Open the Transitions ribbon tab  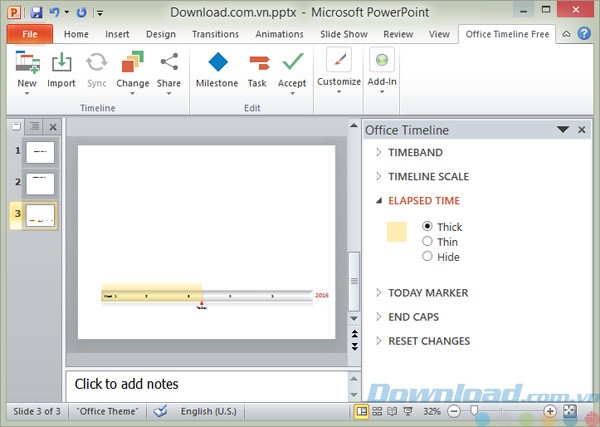pos(215,34)
